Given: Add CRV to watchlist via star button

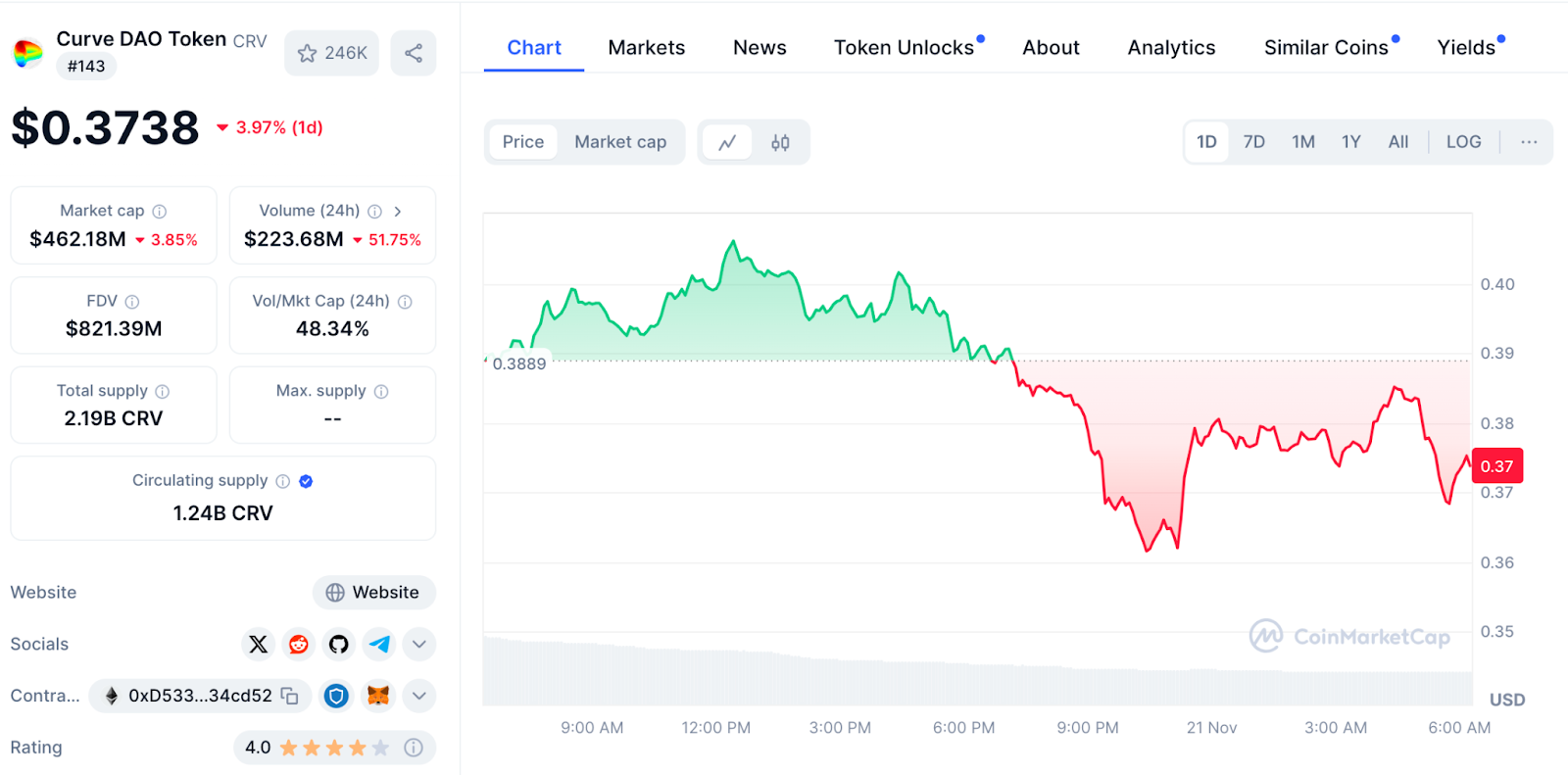Looking at the screenshot, I should (x=332, y=53).
